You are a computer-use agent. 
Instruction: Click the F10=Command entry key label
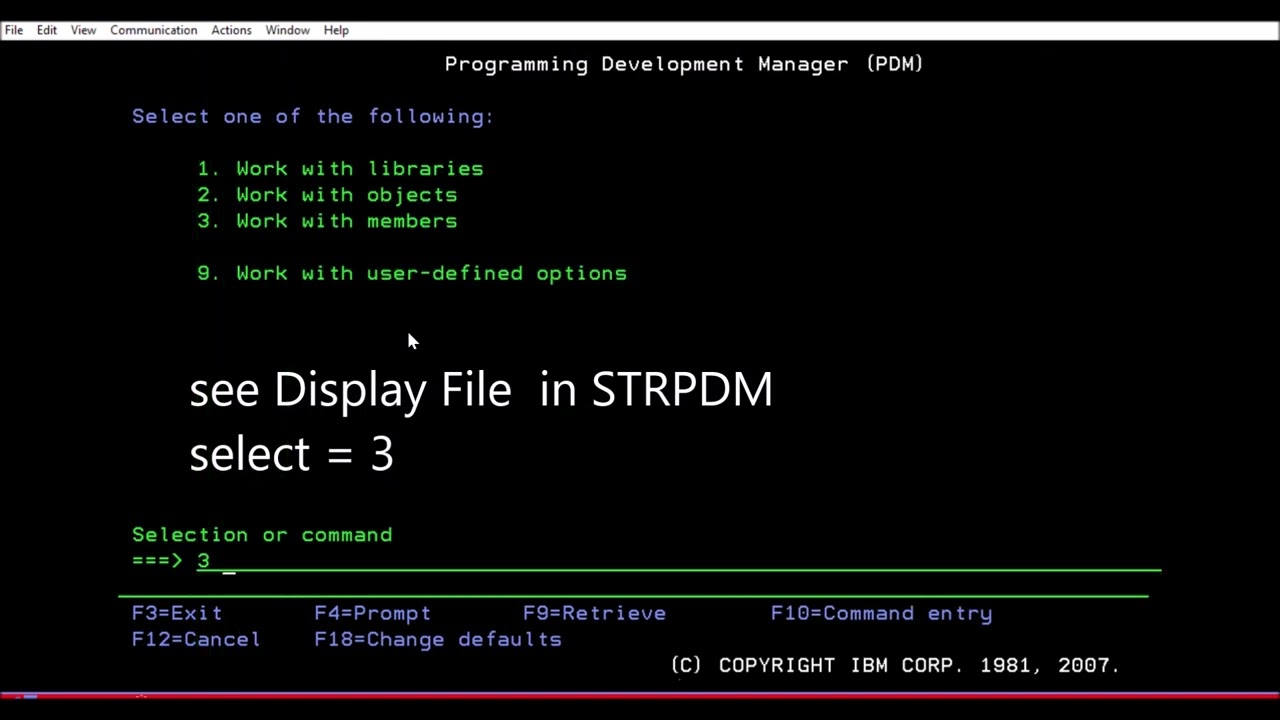pyautogui.click(x=881, y=613)
